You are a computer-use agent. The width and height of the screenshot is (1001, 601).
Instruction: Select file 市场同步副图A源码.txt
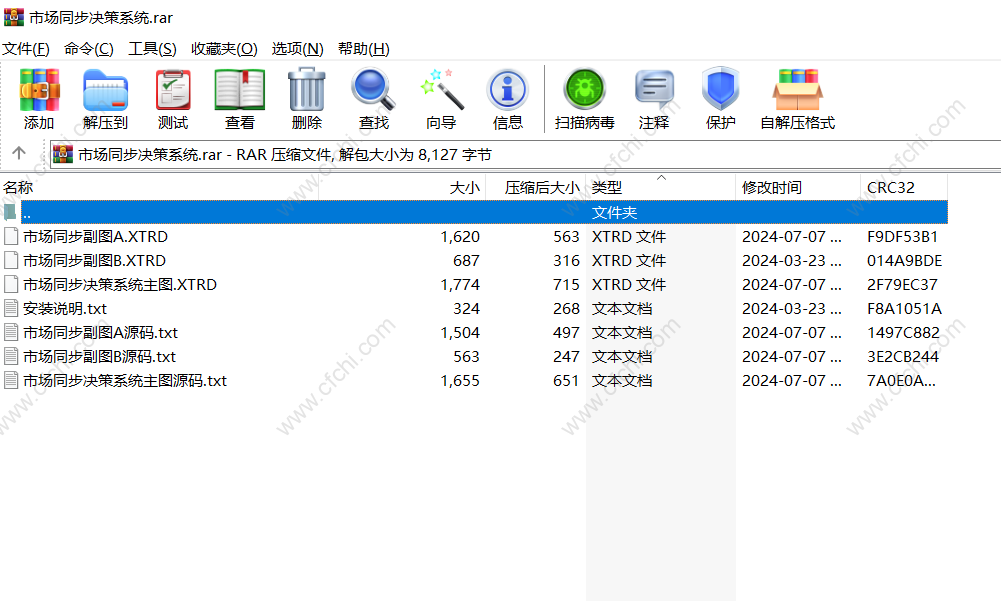[100, 332]
